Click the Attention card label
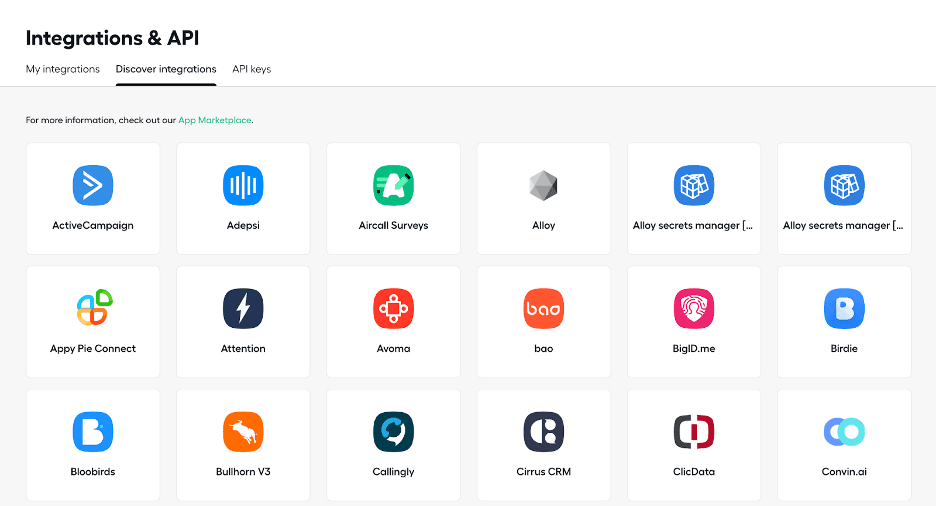Viewport: 936px width, 506px height. [243, 348]
